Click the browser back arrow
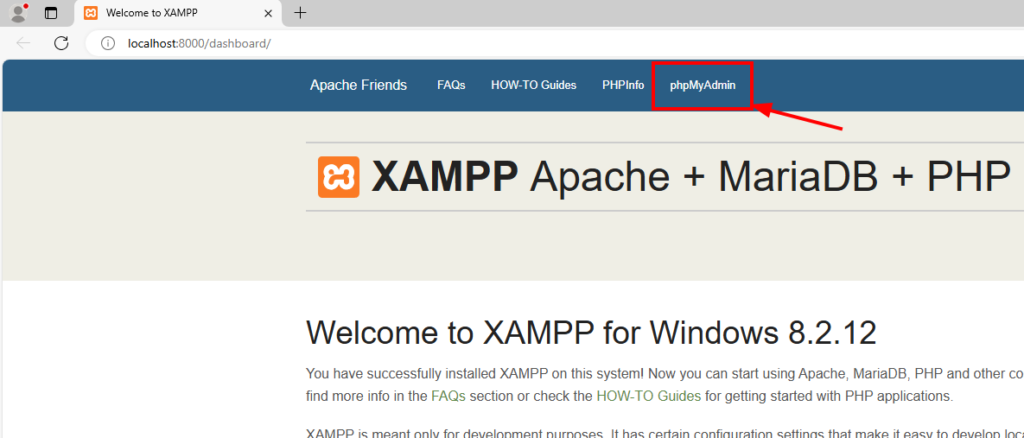1024x438 pixels. pos(24,43)
